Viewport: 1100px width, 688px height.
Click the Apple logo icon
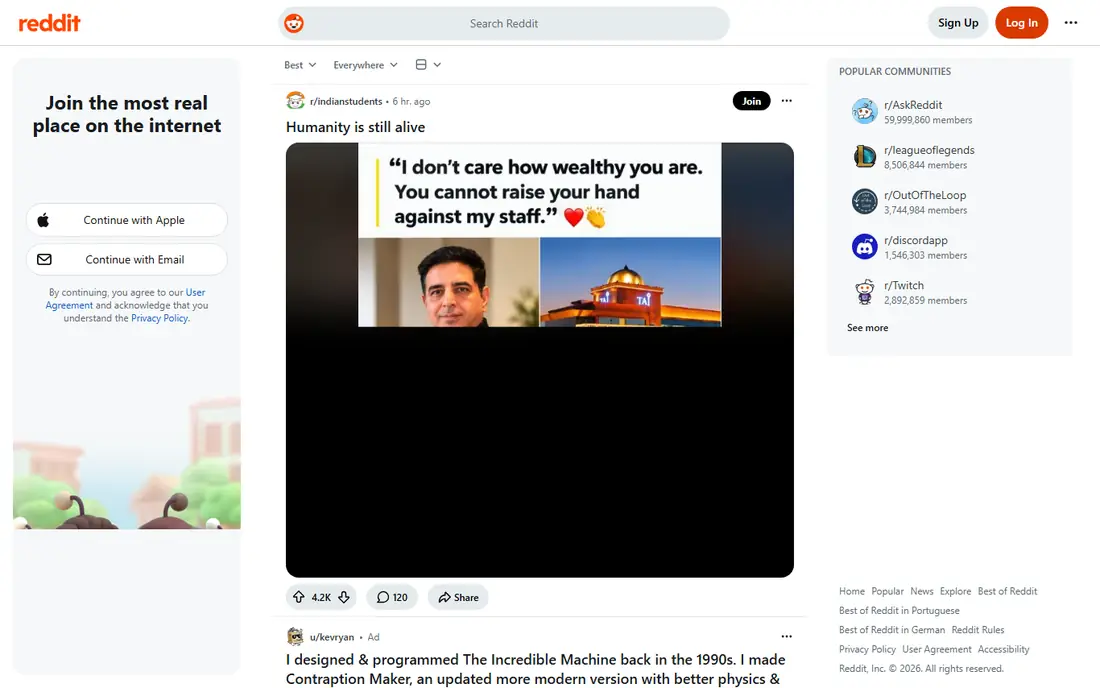pyautogui.click(x=43, y=220)
